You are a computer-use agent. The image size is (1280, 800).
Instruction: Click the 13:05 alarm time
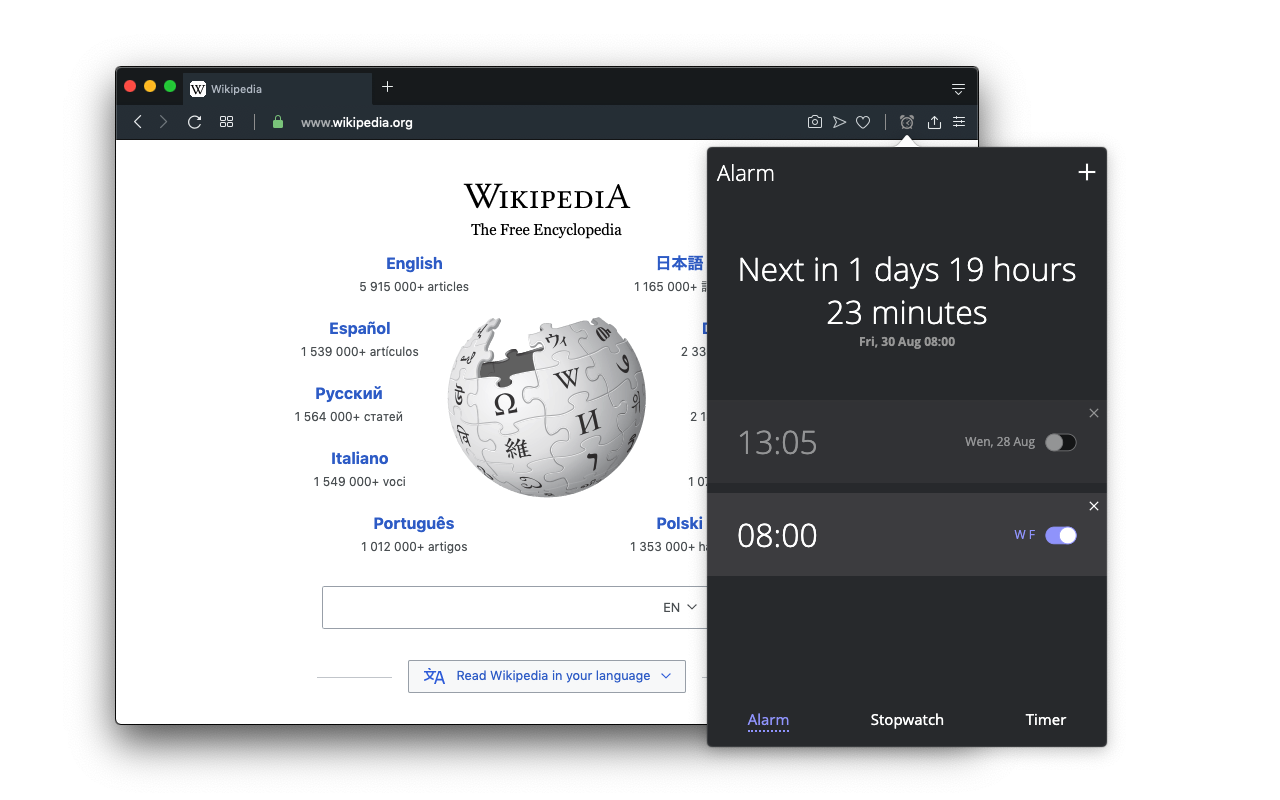(777, 442)
